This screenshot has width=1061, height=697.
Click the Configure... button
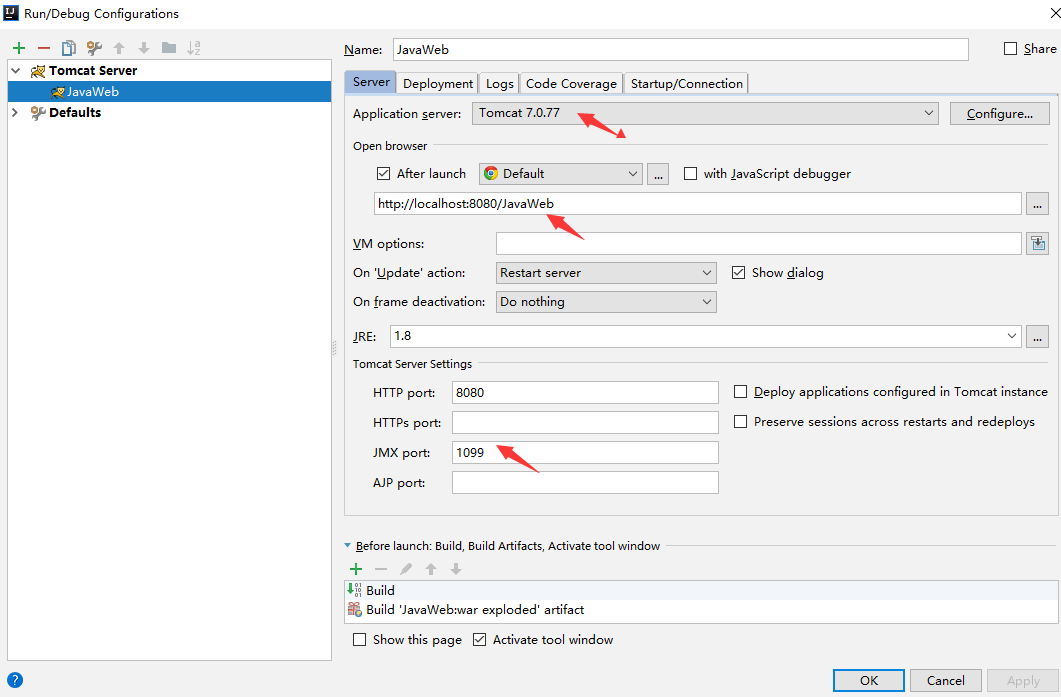(x=999, y=114)
